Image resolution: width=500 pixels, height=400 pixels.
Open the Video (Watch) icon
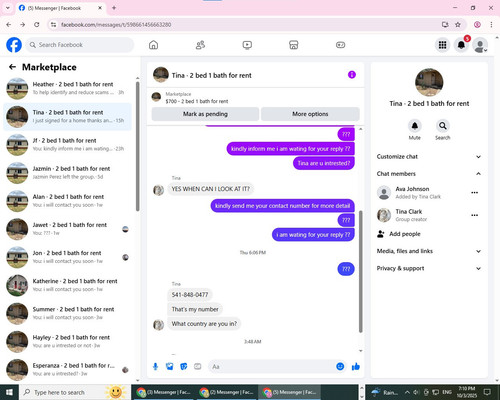click(x=247, y=45)
